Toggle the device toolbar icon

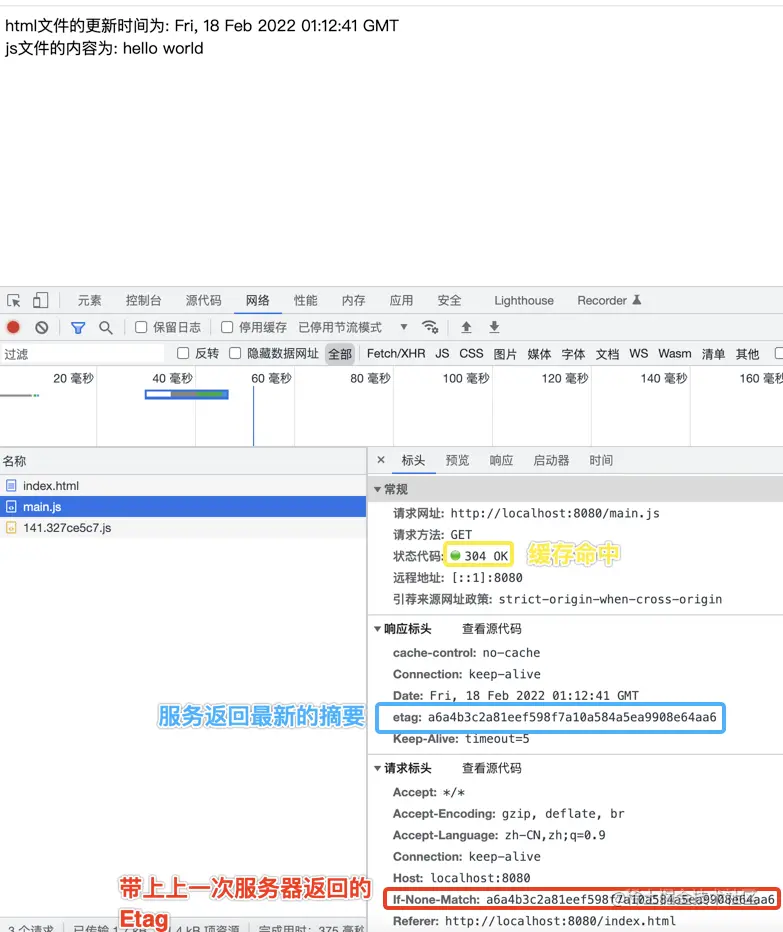click(x=40, y=300)
